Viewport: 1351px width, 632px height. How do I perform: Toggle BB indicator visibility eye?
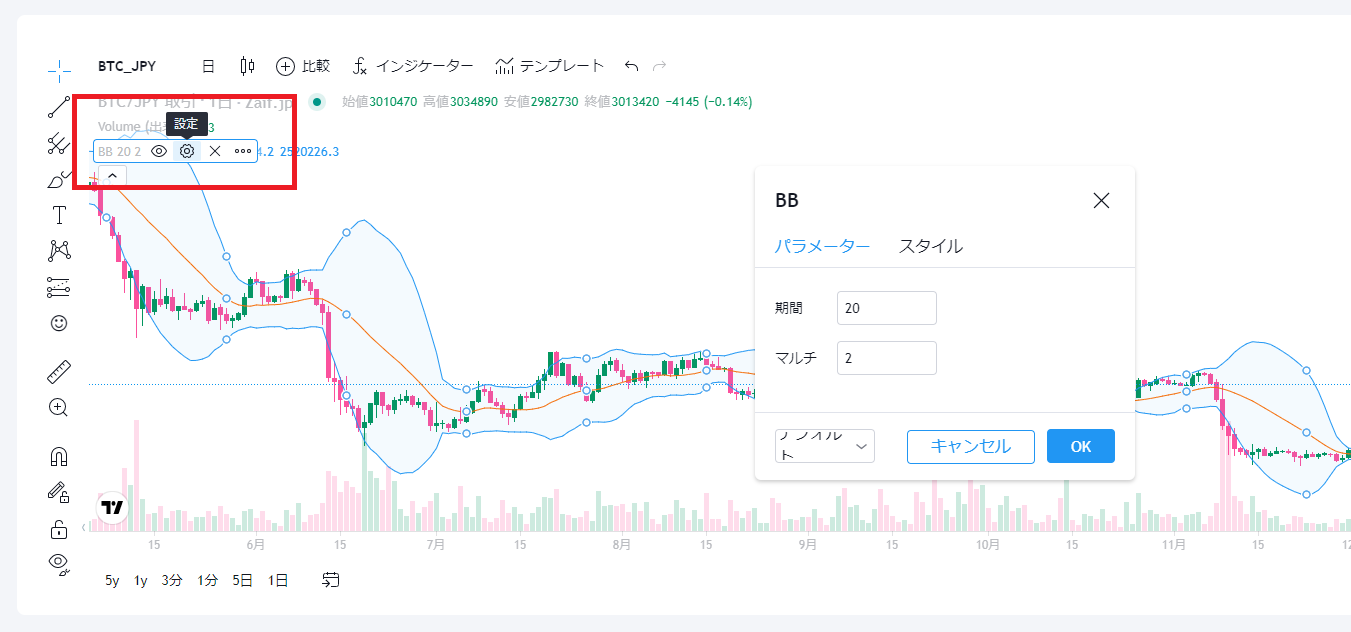[158, 151]
